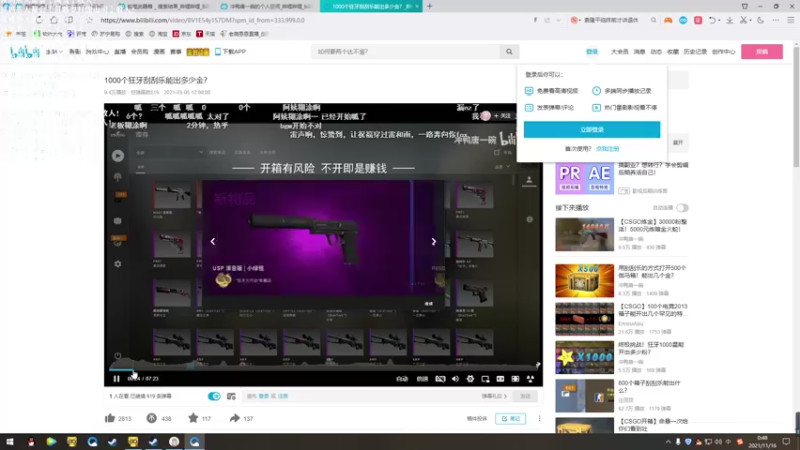Click the previous arrow on the in-video item carousel
The image size is (800, 450).
click(x=213, y=241)
